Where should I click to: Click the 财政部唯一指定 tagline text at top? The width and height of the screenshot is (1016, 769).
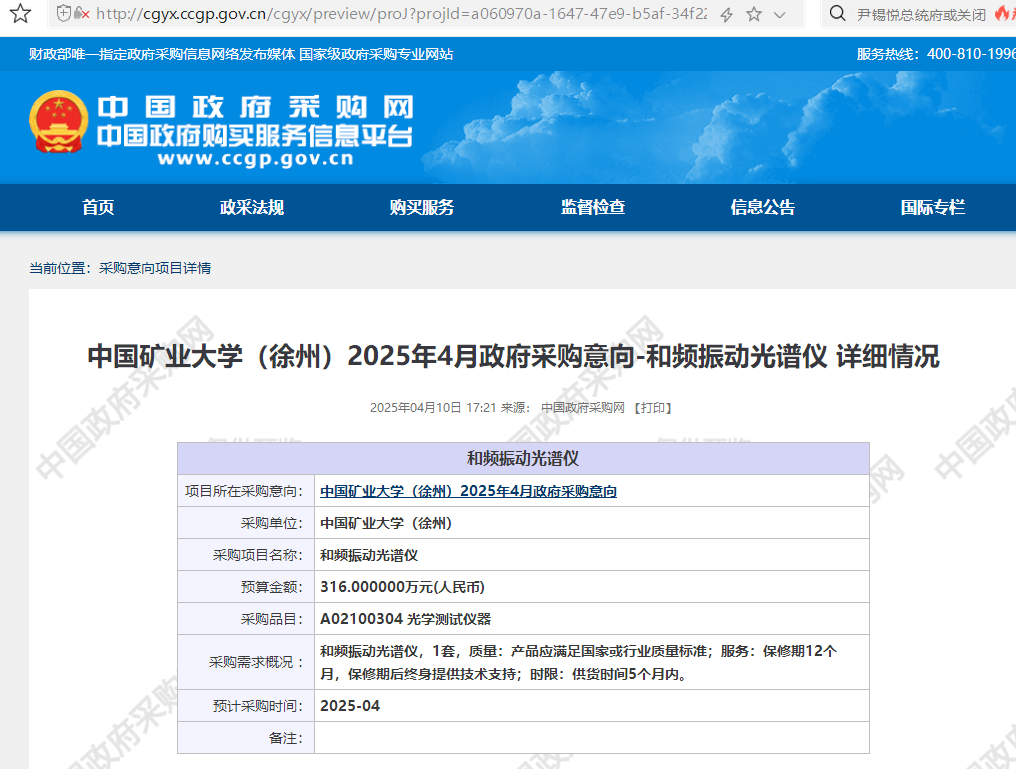pos(241,54)
